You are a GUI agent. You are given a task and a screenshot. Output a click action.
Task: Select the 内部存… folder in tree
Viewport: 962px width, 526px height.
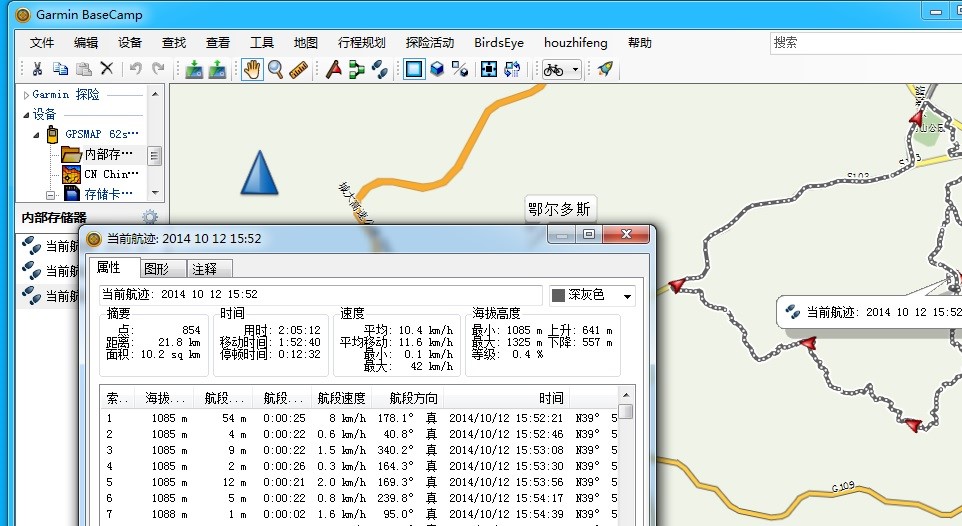click(97, 154)
